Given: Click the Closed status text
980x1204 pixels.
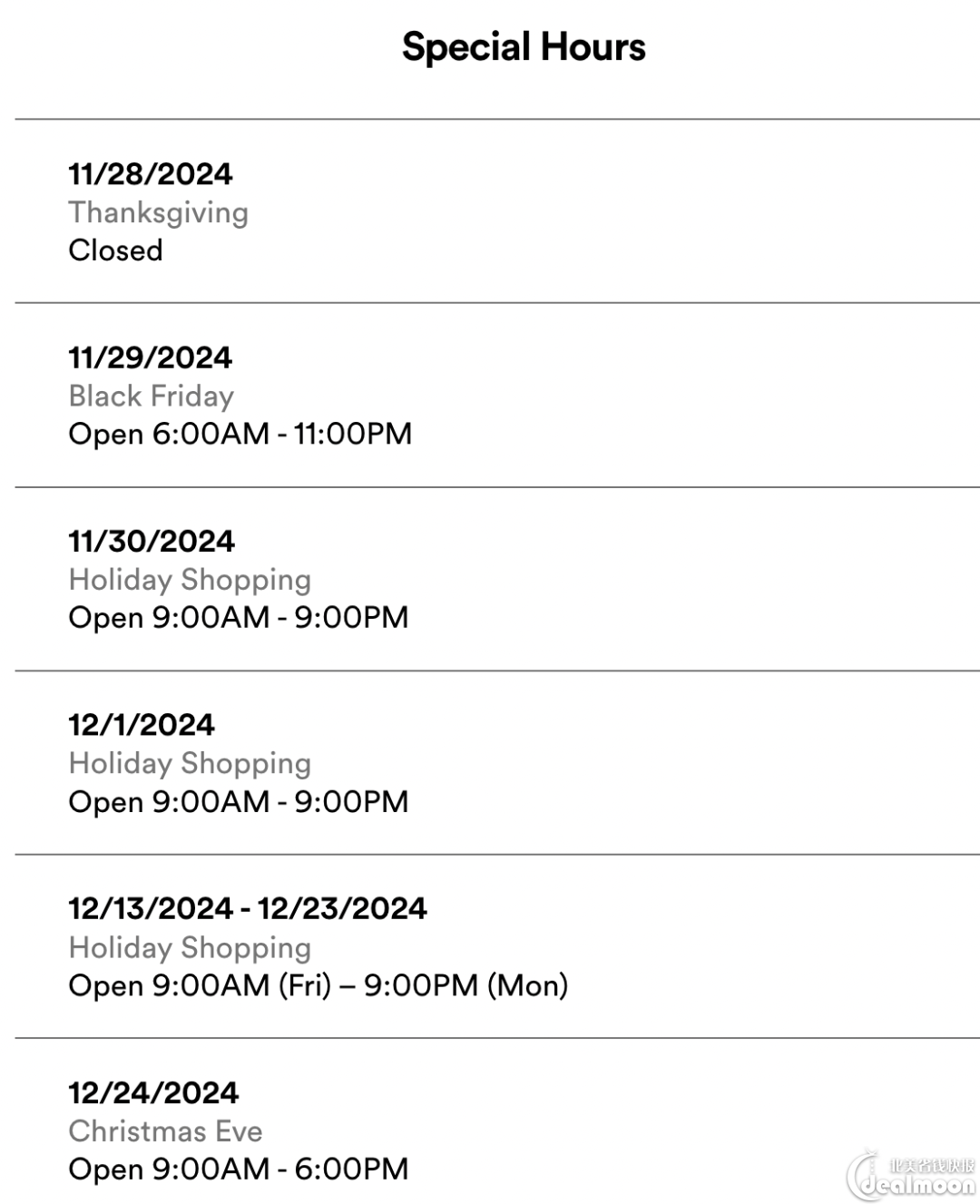Looking at the screenshot, I should pyautogui.click(x=116, y=250).
